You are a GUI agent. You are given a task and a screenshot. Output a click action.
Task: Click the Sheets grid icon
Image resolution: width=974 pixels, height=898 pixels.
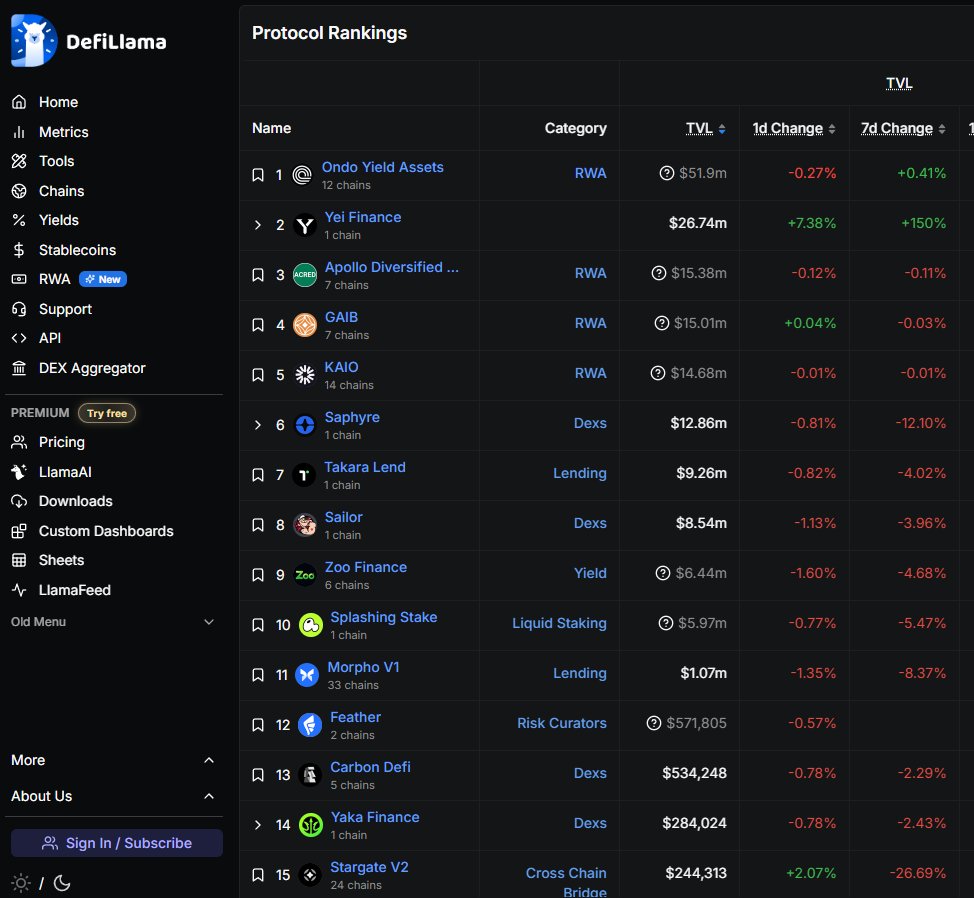(x=19, y=560)
